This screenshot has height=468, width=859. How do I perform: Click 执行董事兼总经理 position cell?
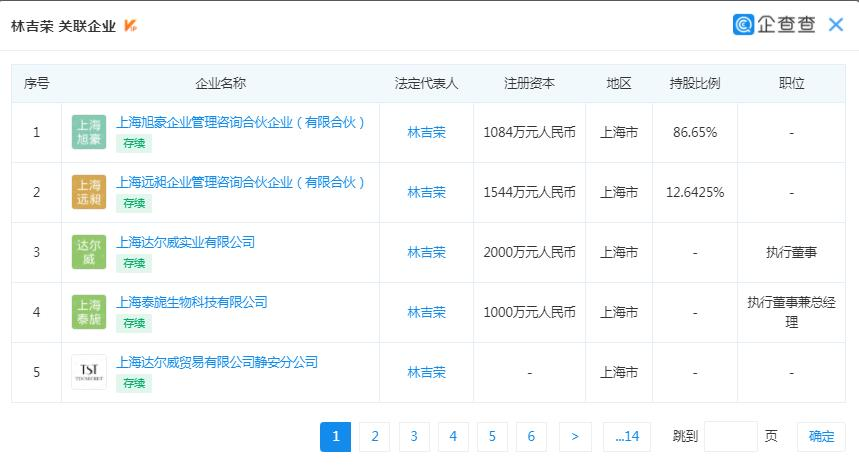pos(792,312)
